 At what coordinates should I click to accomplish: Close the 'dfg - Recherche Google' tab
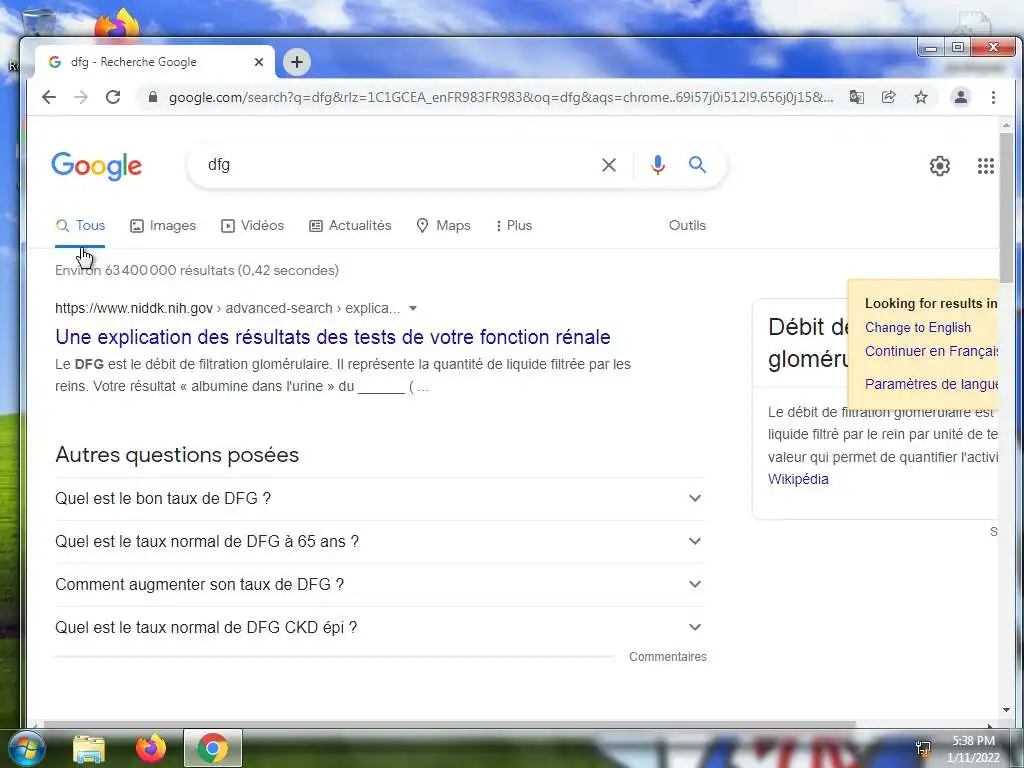tap(259, 62)
